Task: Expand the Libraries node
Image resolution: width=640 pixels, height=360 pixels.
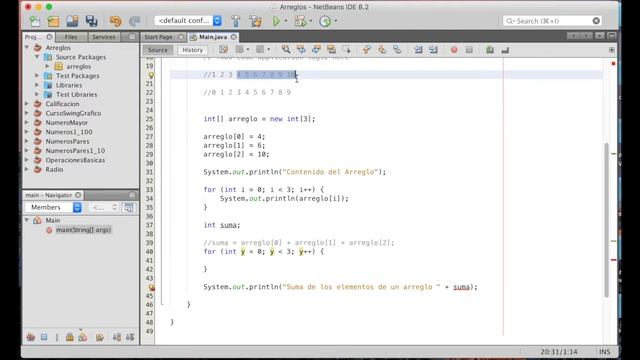Action: click(37, 85)
